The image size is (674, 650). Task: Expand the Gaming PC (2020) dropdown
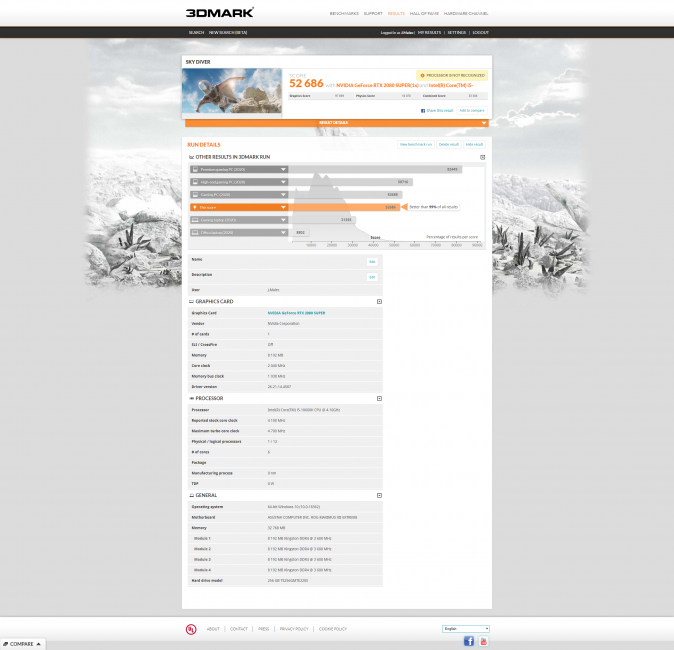point(283,195)
